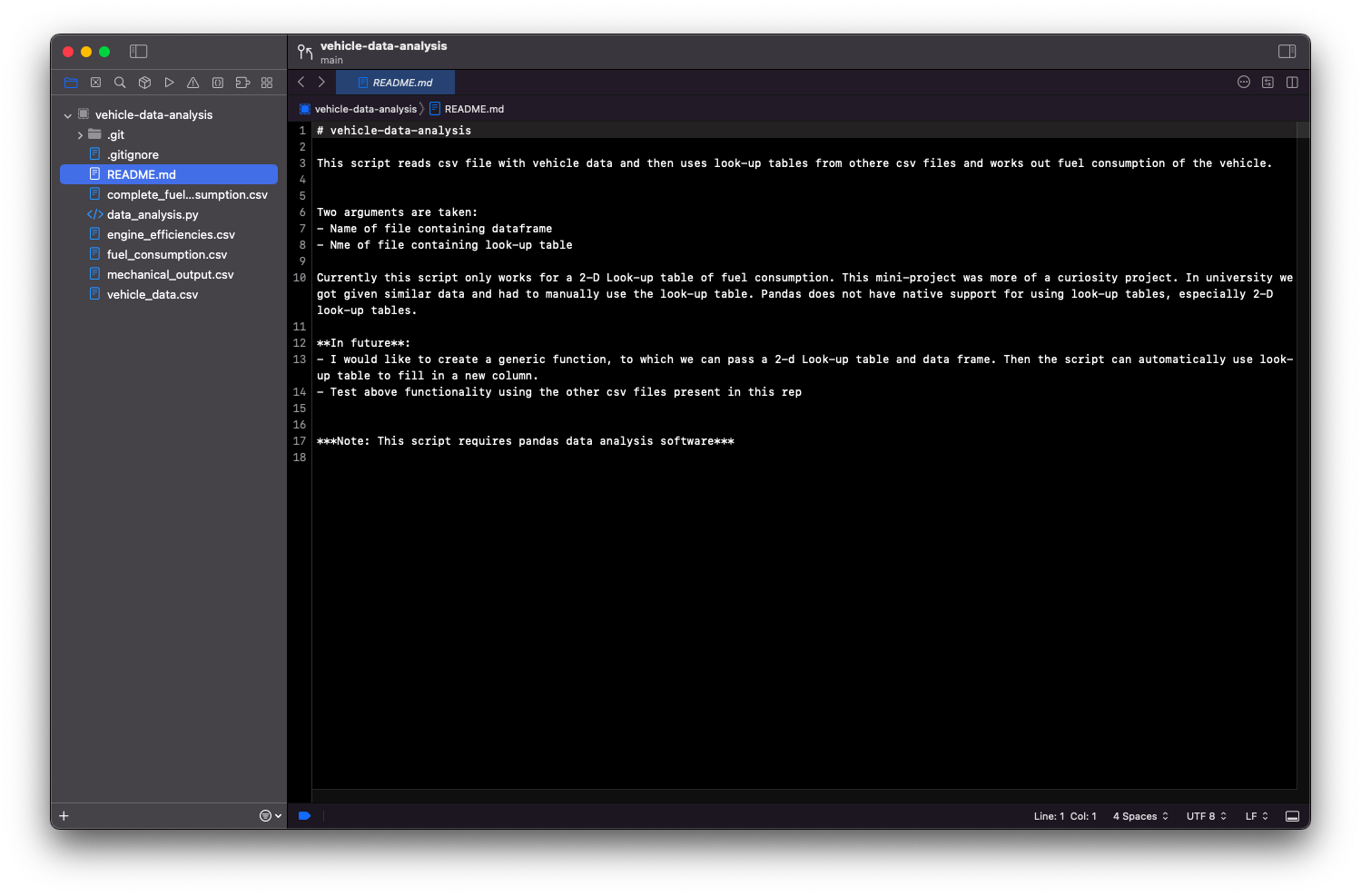Open the terminal from the status bar
This screenshot has height=896, width=1361.
[x=1292, y=815]
